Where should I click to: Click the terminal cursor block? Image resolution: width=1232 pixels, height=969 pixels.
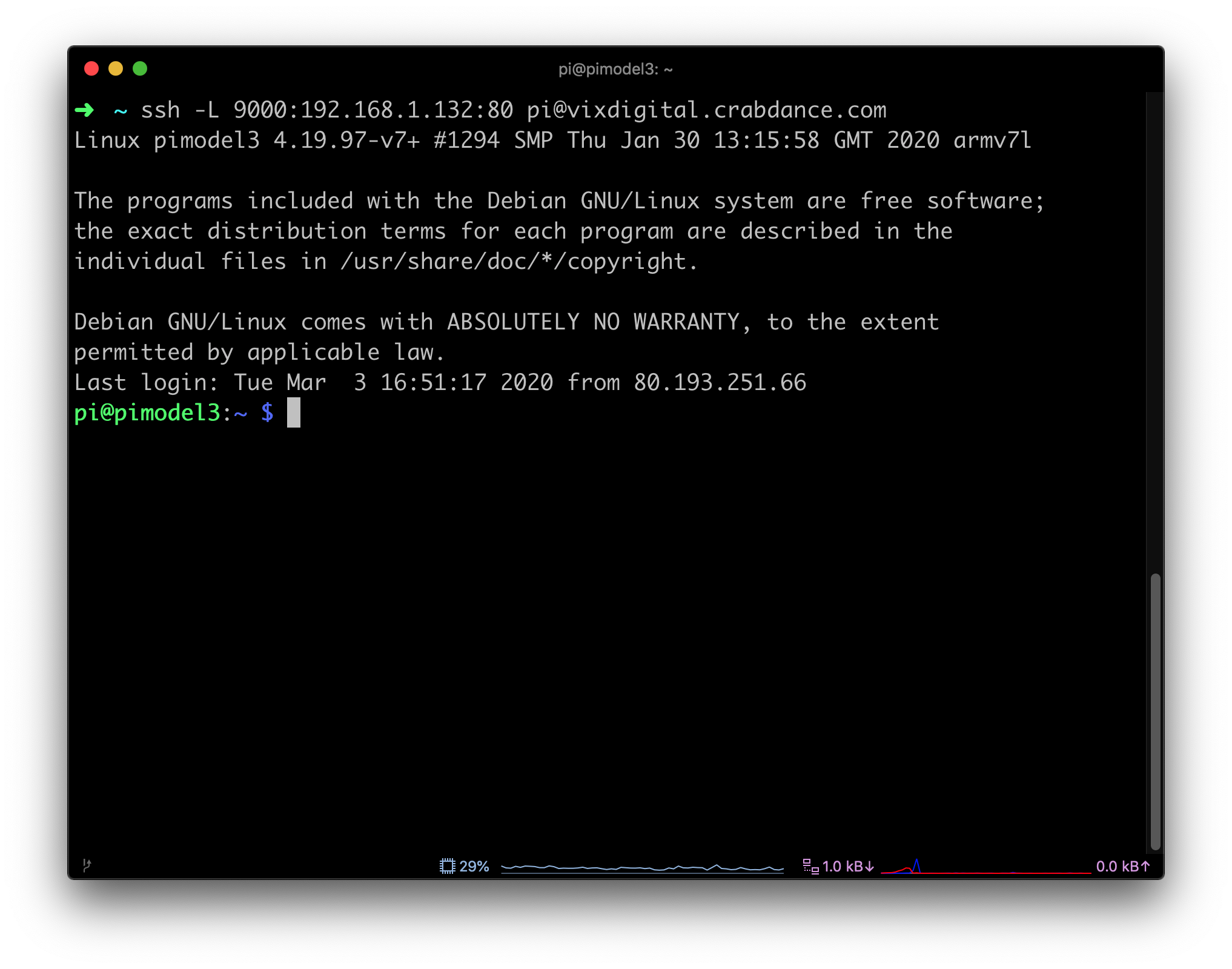(294, 412)
